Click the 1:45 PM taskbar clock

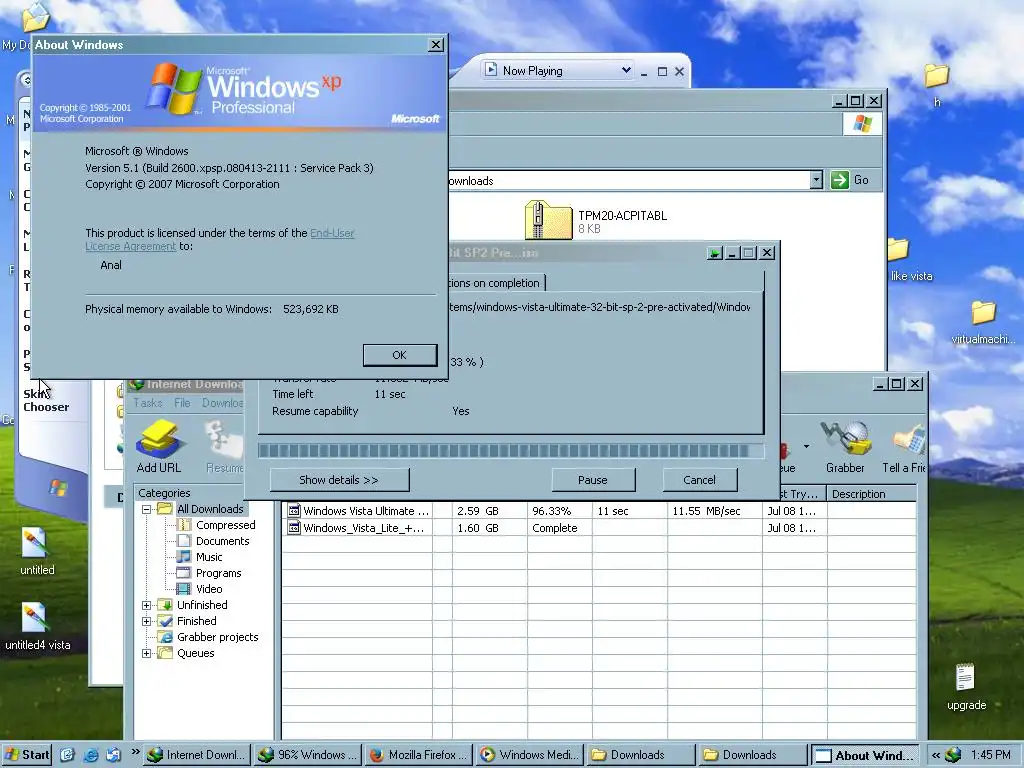pos(990,755)
